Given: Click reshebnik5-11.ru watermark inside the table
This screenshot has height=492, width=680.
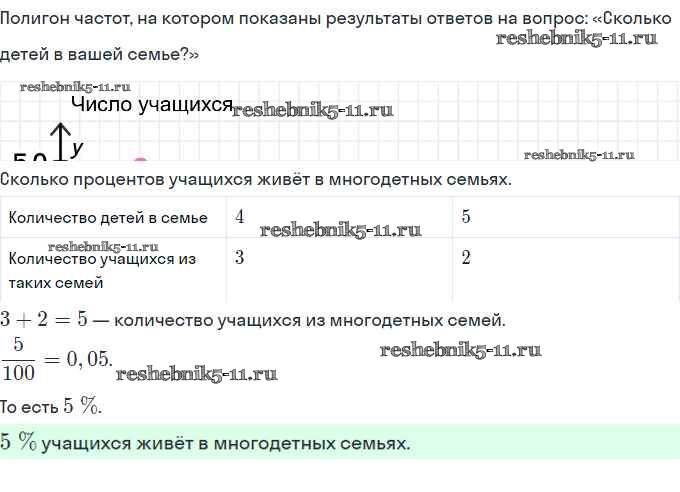Looking at the screenshot, I should 340,230.
